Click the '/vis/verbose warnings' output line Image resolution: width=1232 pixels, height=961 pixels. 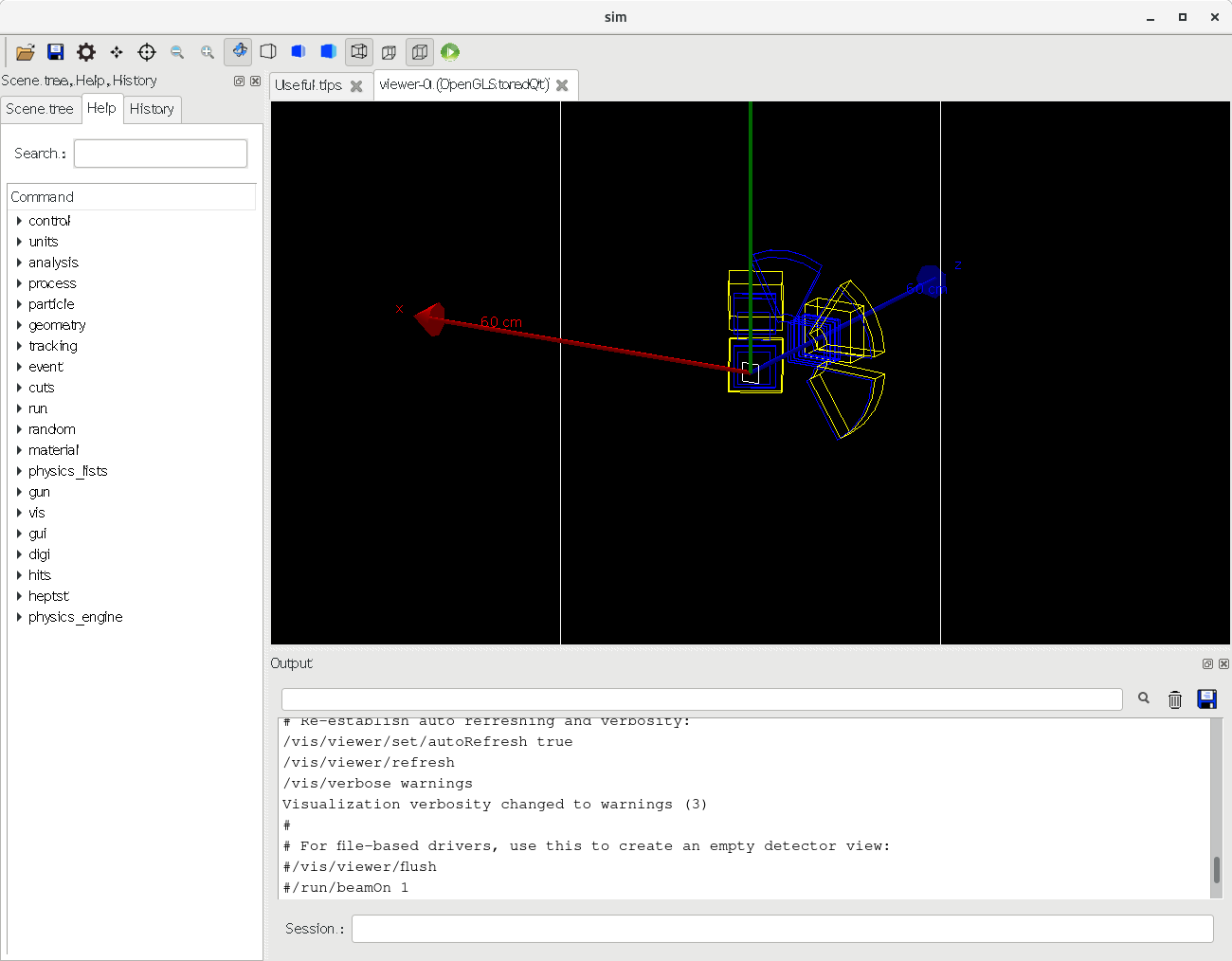coord(377,784)
